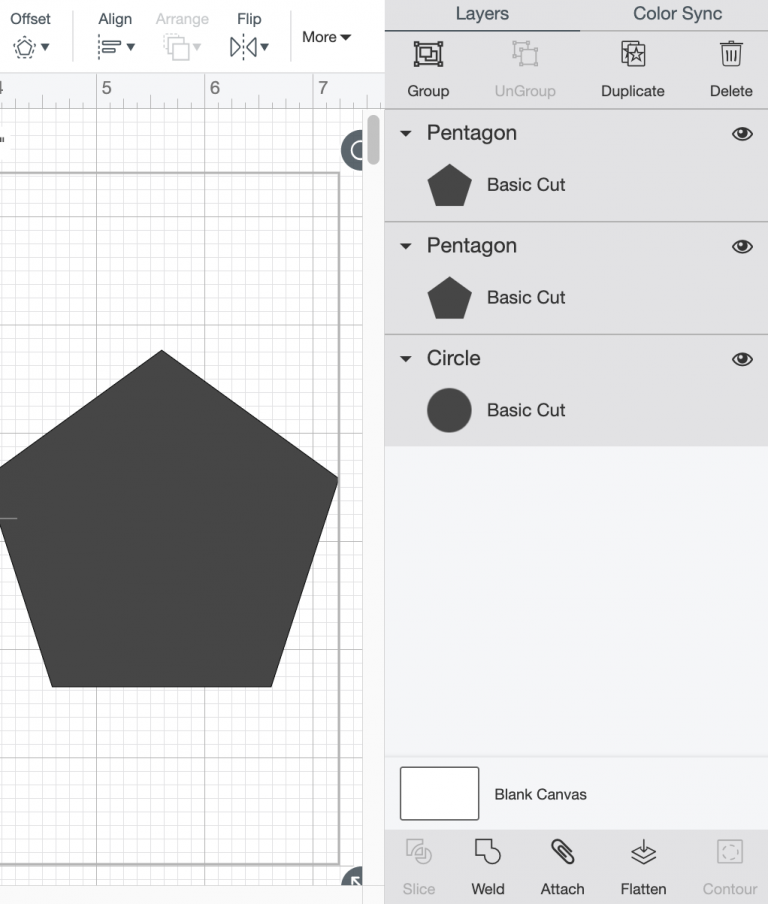Click the Circle layer title
Image resolution: width=768 pixels, height=904 pixels.
pos(453,358)
